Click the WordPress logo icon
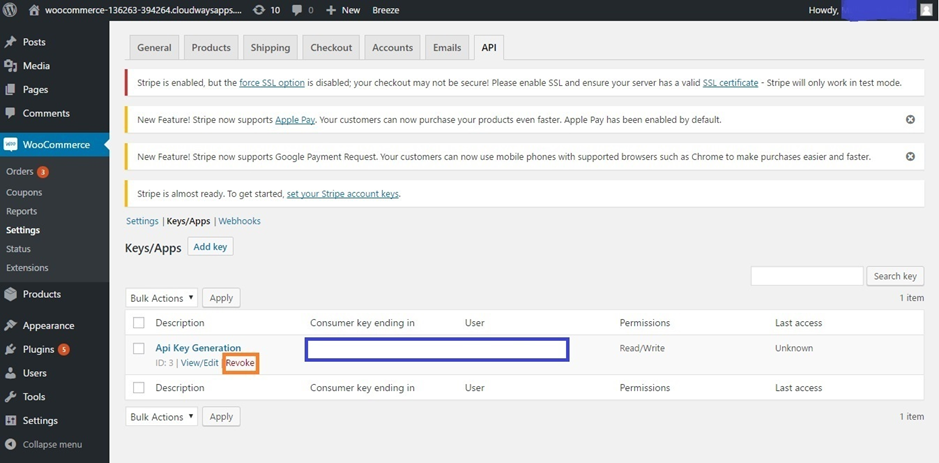939x463 pixels. (x=10, y=10)
